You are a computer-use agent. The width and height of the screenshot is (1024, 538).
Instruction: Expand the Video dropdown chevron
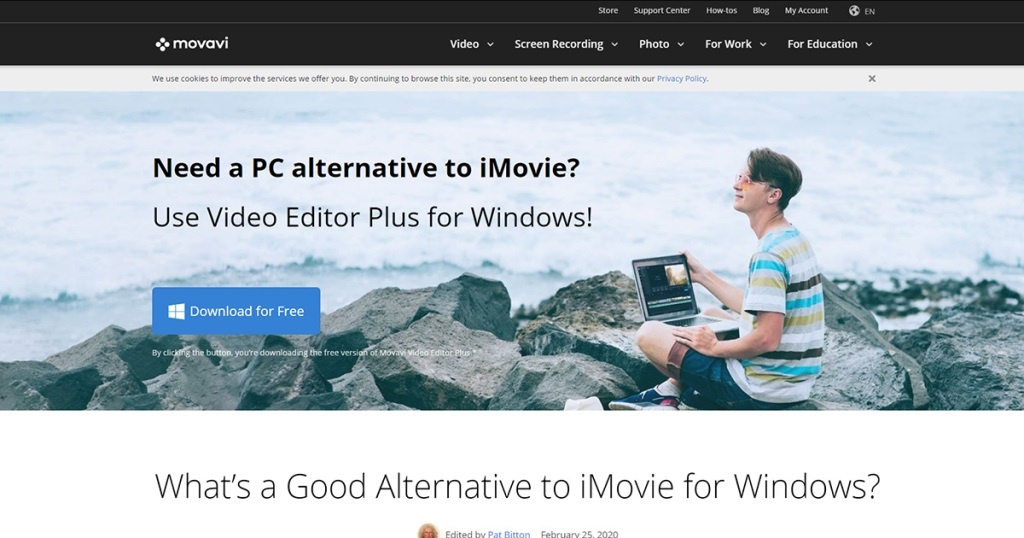point(490,44)
